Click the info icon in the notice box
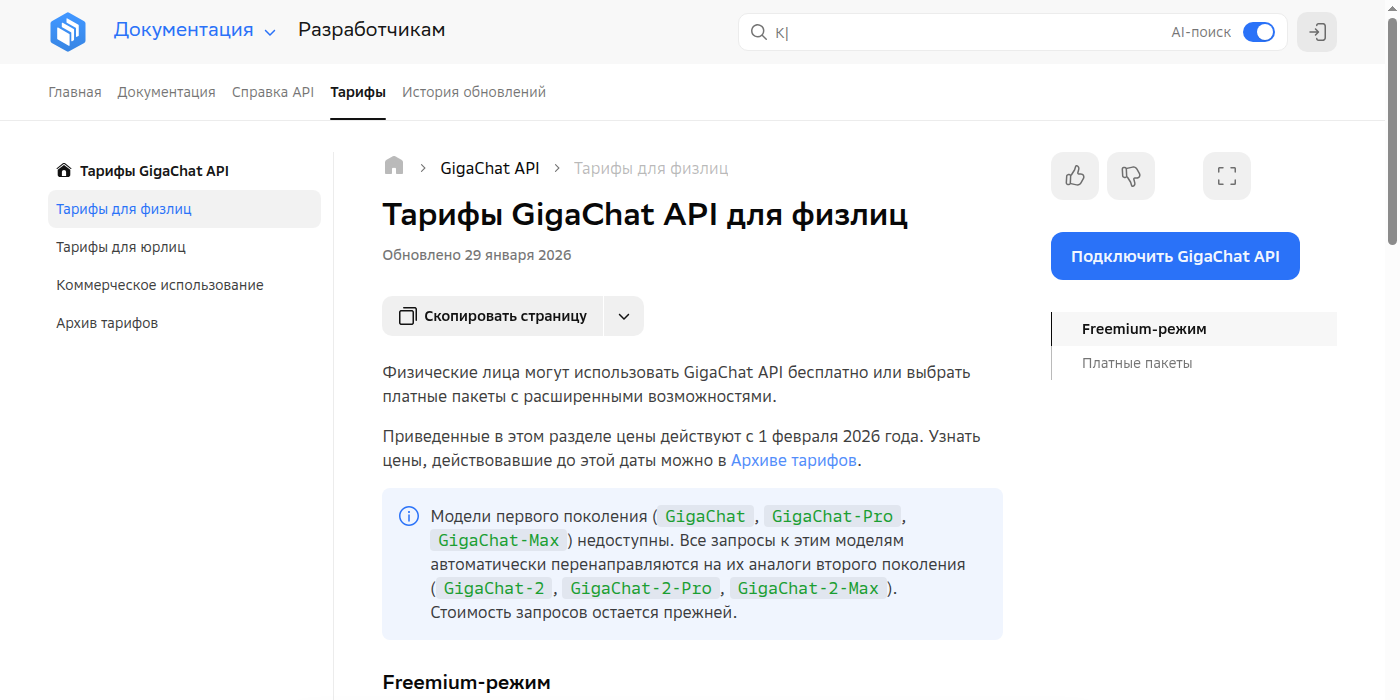1400x700 pixels. pyautogui.click(x=408, y=515)
